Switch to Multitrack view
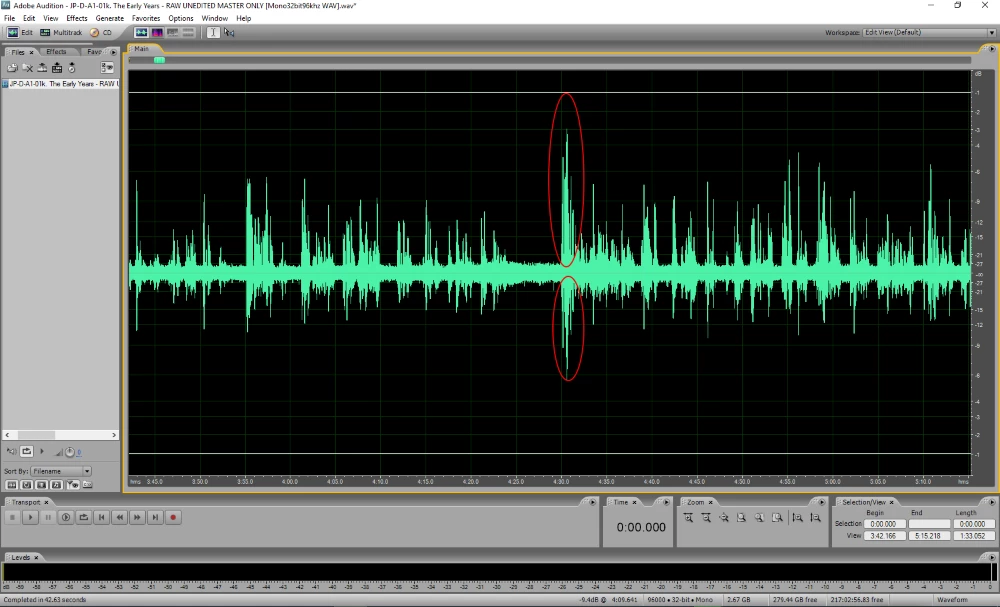 pyautogui.click(x=61, y=33)
